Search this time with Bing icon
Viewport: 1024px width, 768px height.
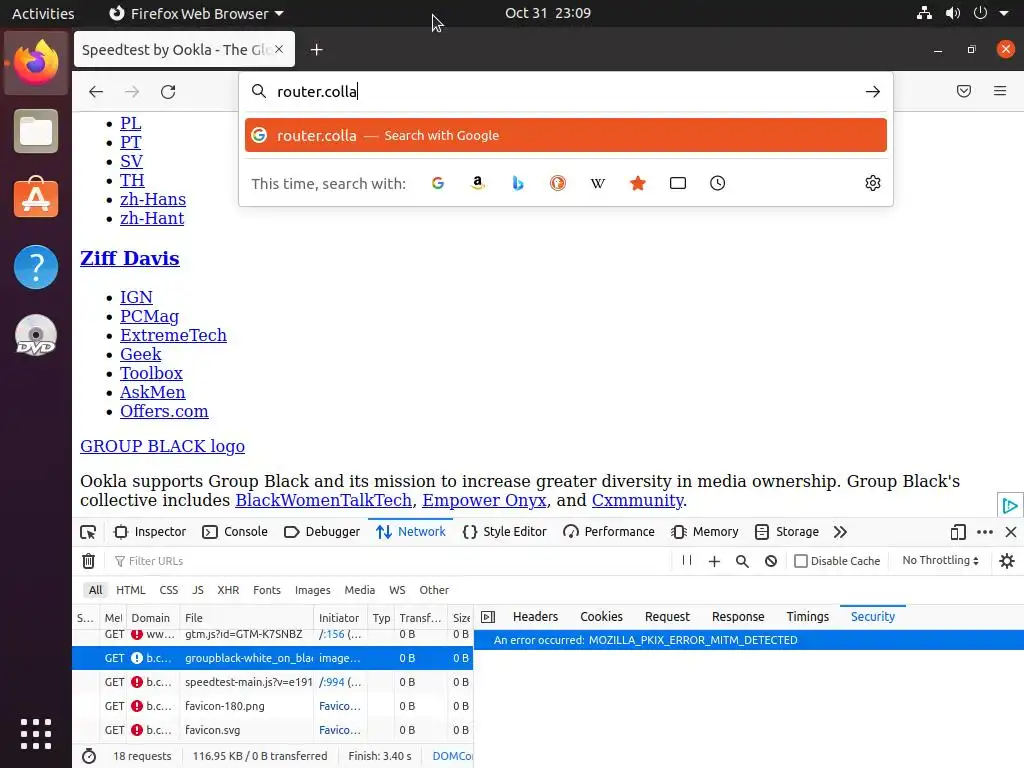tap(518, 184)
